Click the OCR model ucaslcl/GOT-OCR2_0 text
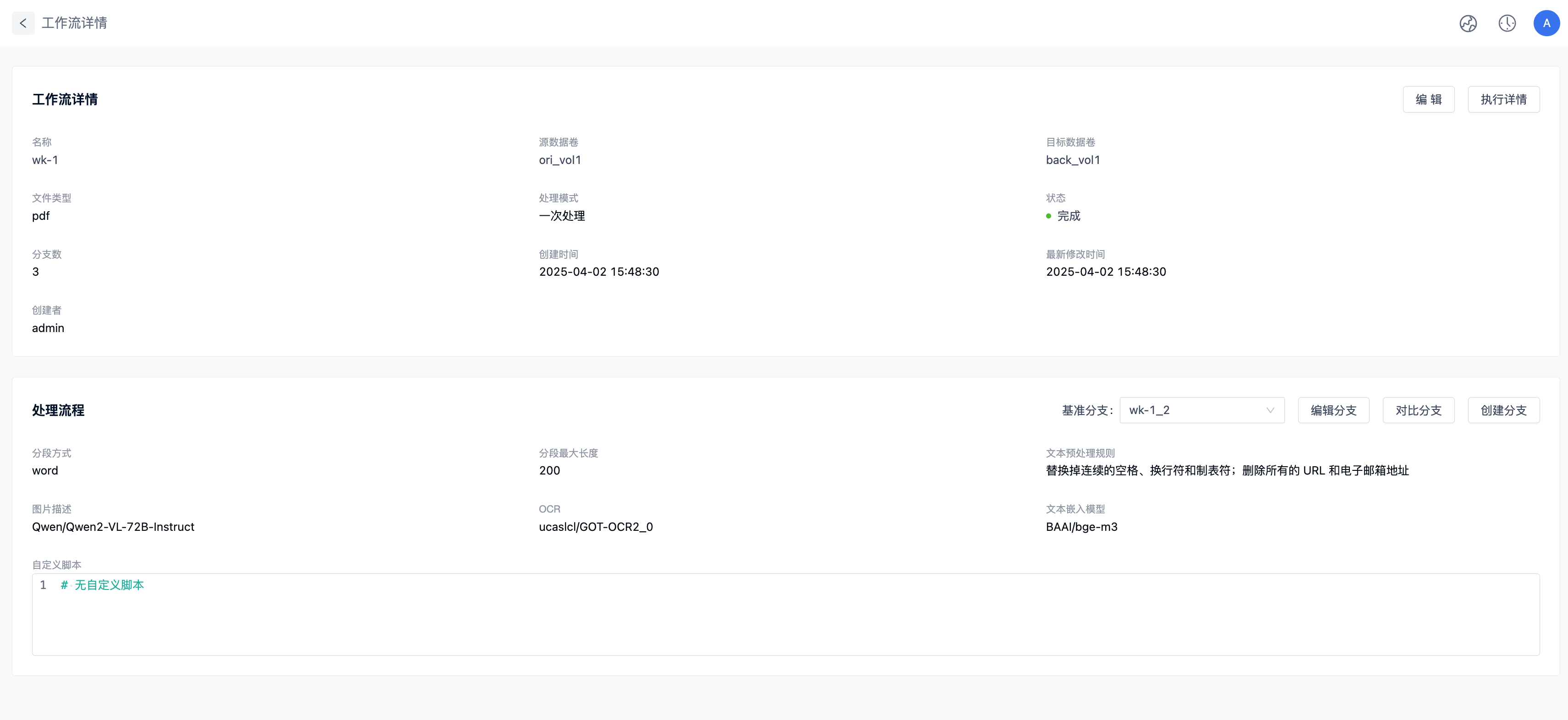The image size is (1568, 720). (x=595, y=527)
